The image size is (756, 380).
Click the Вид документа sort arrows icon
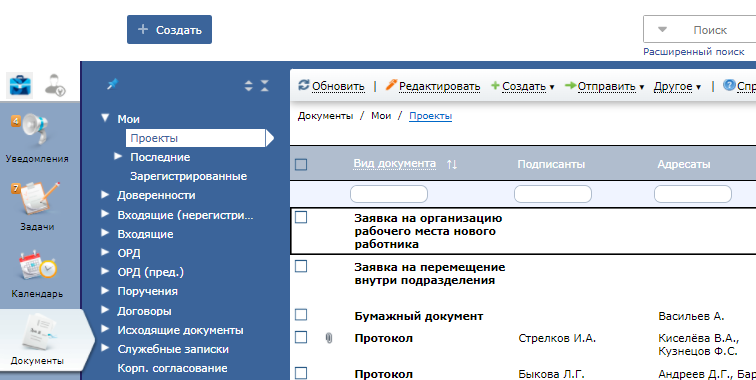pos(452,164)
